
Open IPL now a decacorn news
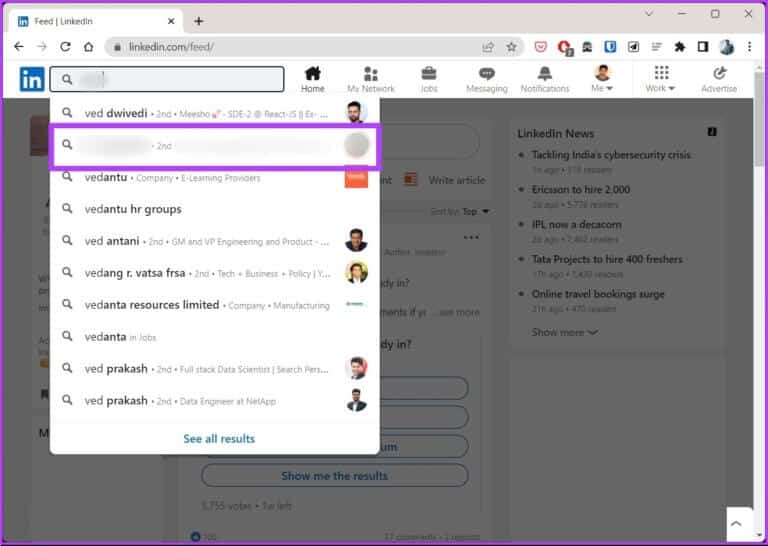pos(576,224)
